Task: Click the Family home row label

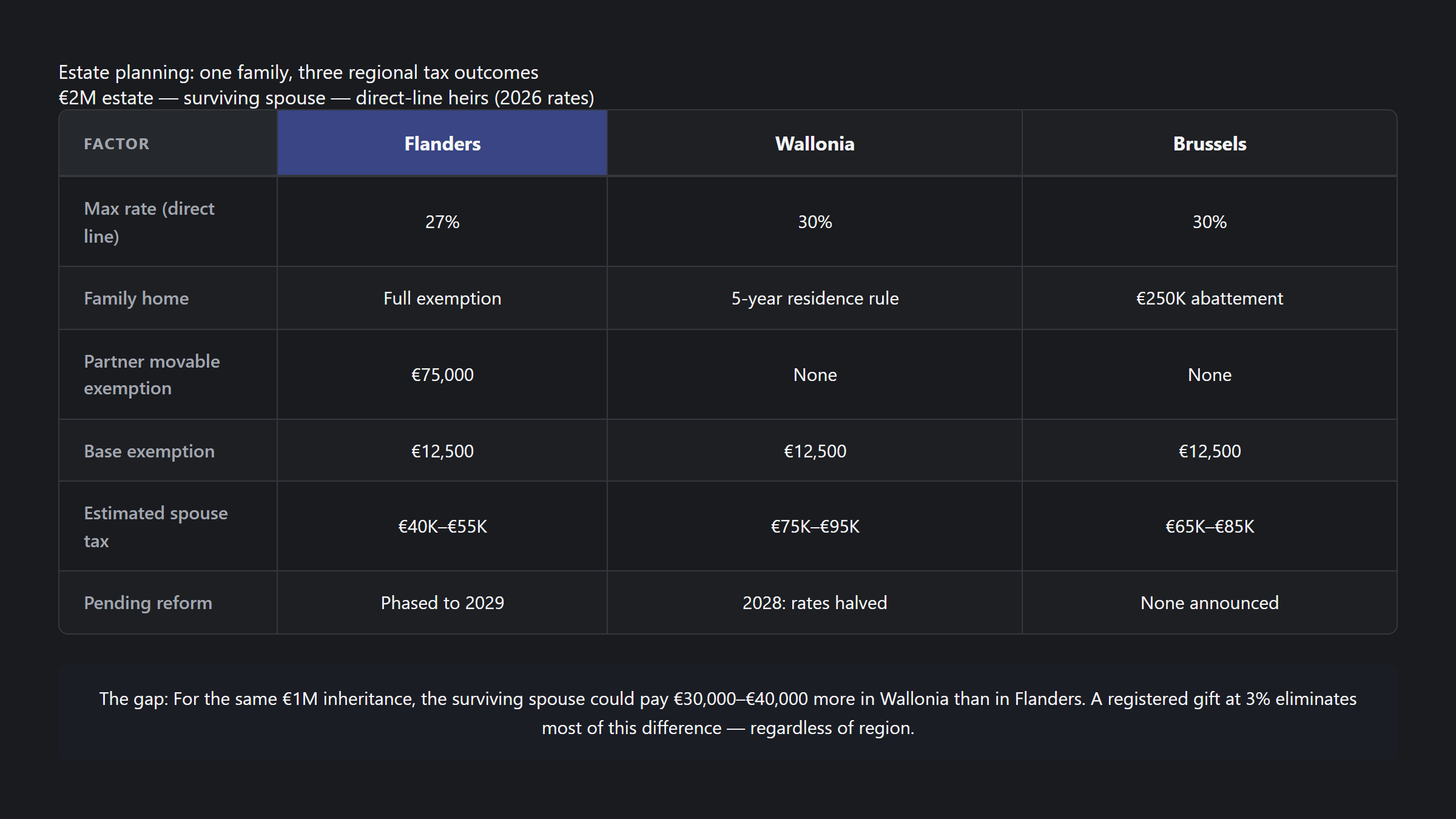Action: click(x=136, y=298)
